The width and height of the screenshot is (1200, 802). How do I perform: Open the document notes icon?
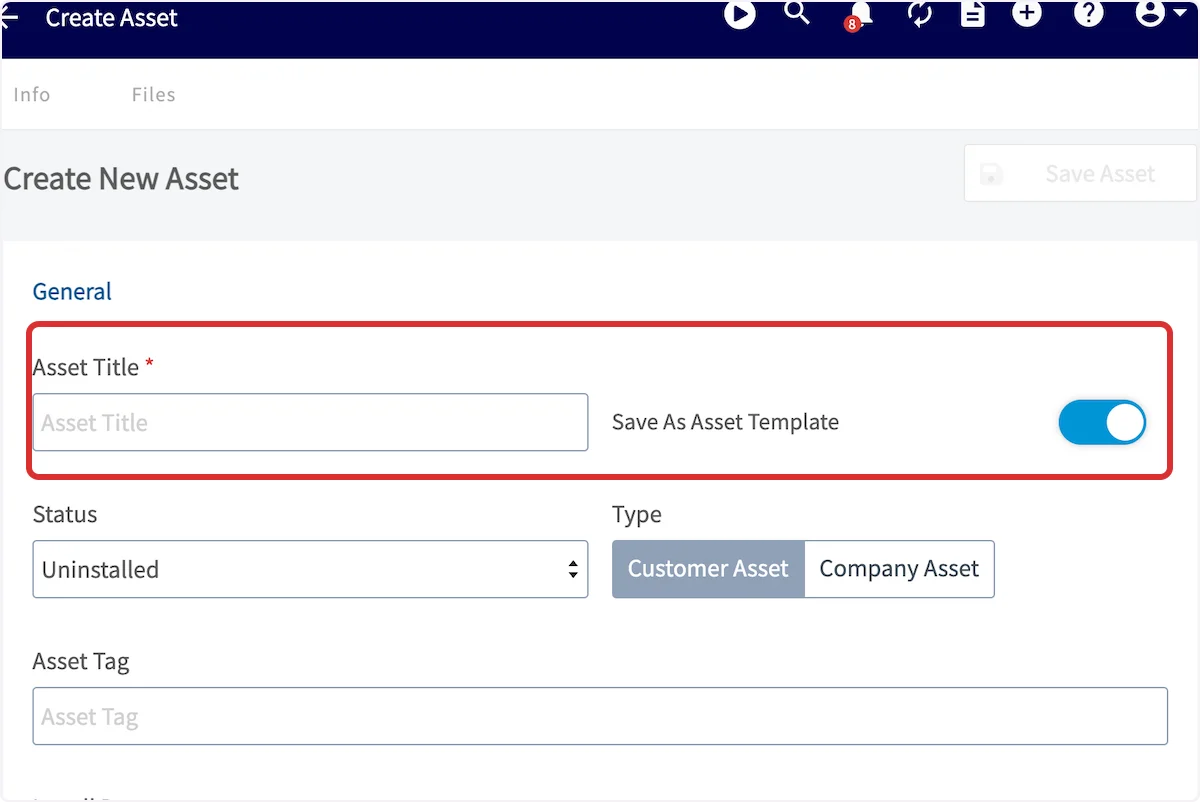[x=973, y=14]
